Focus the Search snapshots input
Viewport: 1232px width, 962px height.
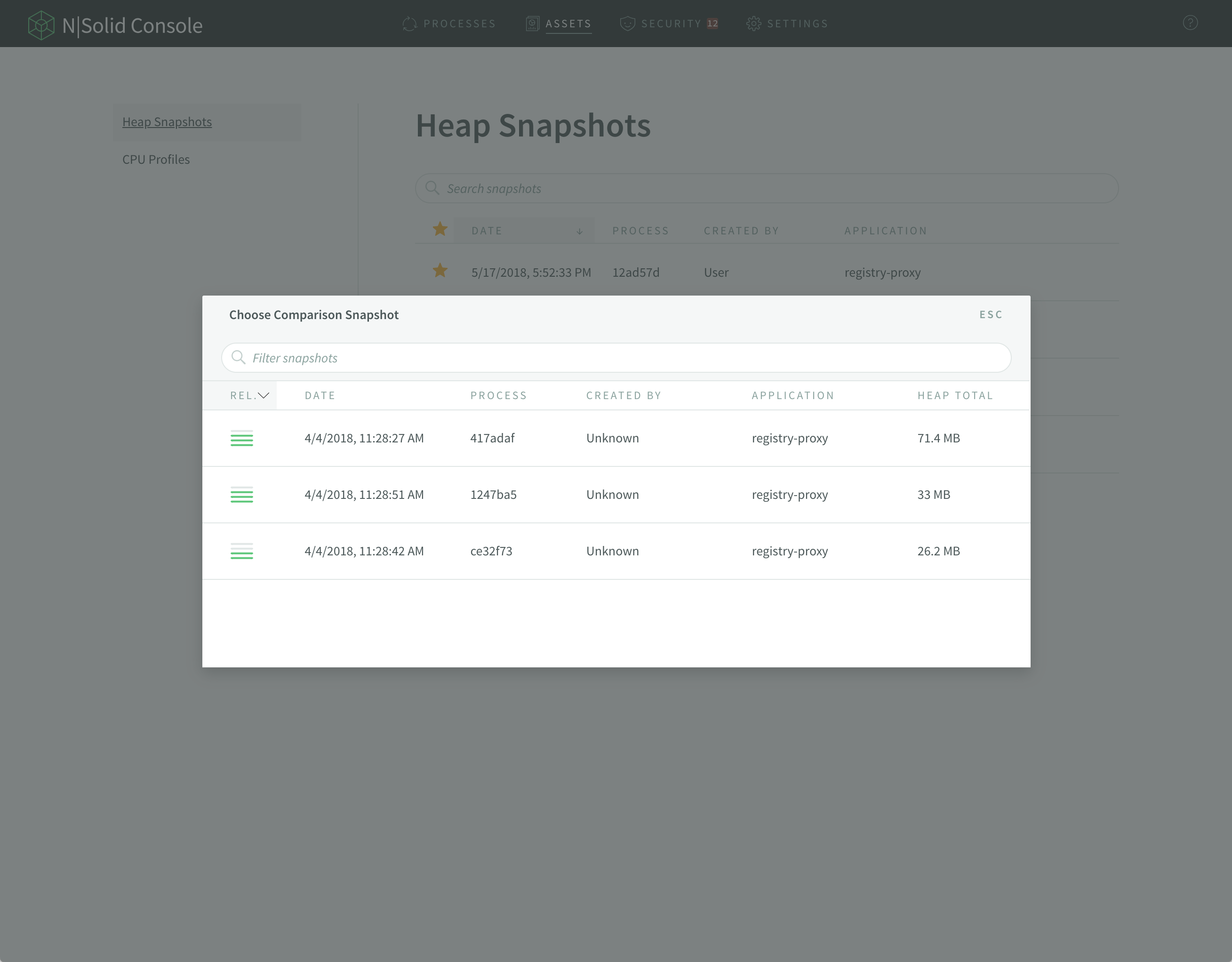click(767, 188)
